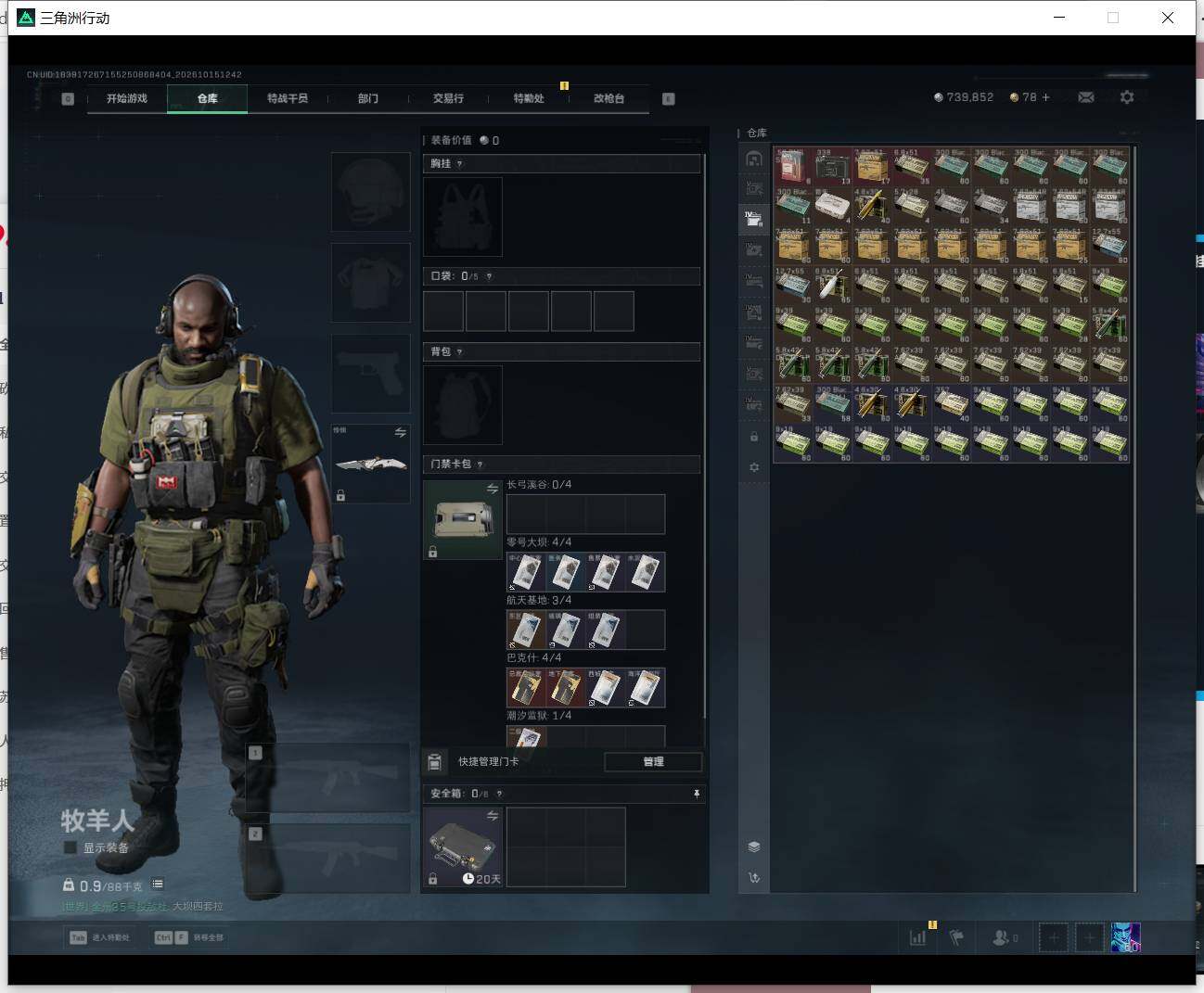
Task: Click the help mark beside 口袋
Action: coord(489,276)
